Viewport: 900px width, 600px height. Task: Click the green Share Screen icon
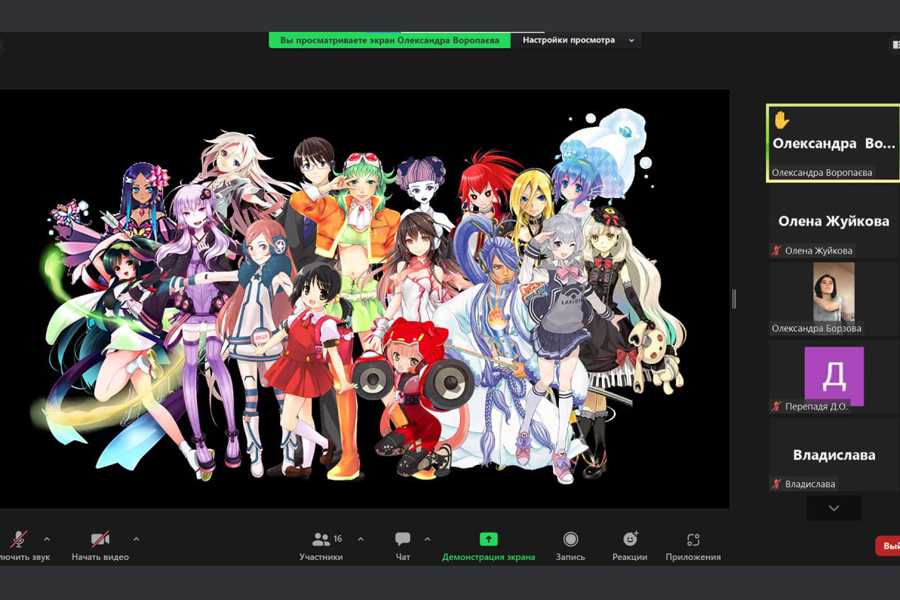pyautogui.click(x=488, y=540)
